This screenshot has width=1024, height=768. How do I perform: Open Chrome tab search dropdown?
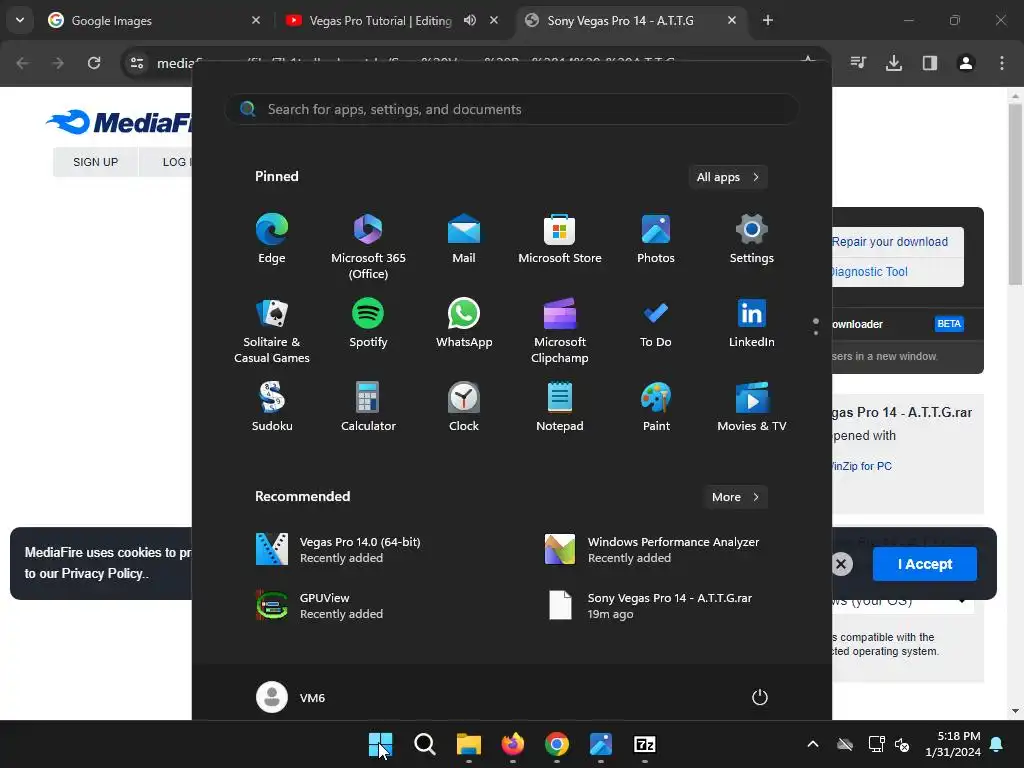20,20
